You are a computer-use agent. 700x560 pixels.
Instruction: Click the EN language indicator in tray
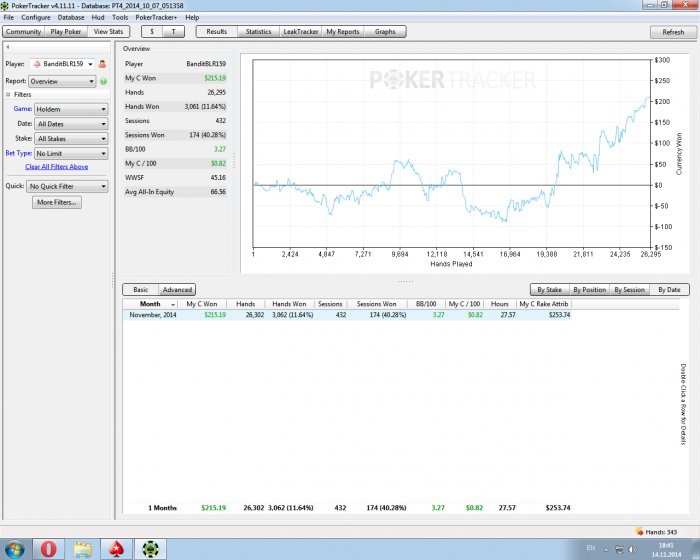click(x=591, y=547)
